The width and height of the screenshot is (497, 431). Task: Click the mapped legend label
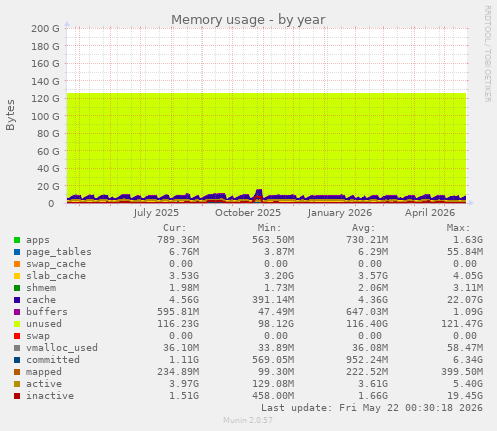(44, 372)
